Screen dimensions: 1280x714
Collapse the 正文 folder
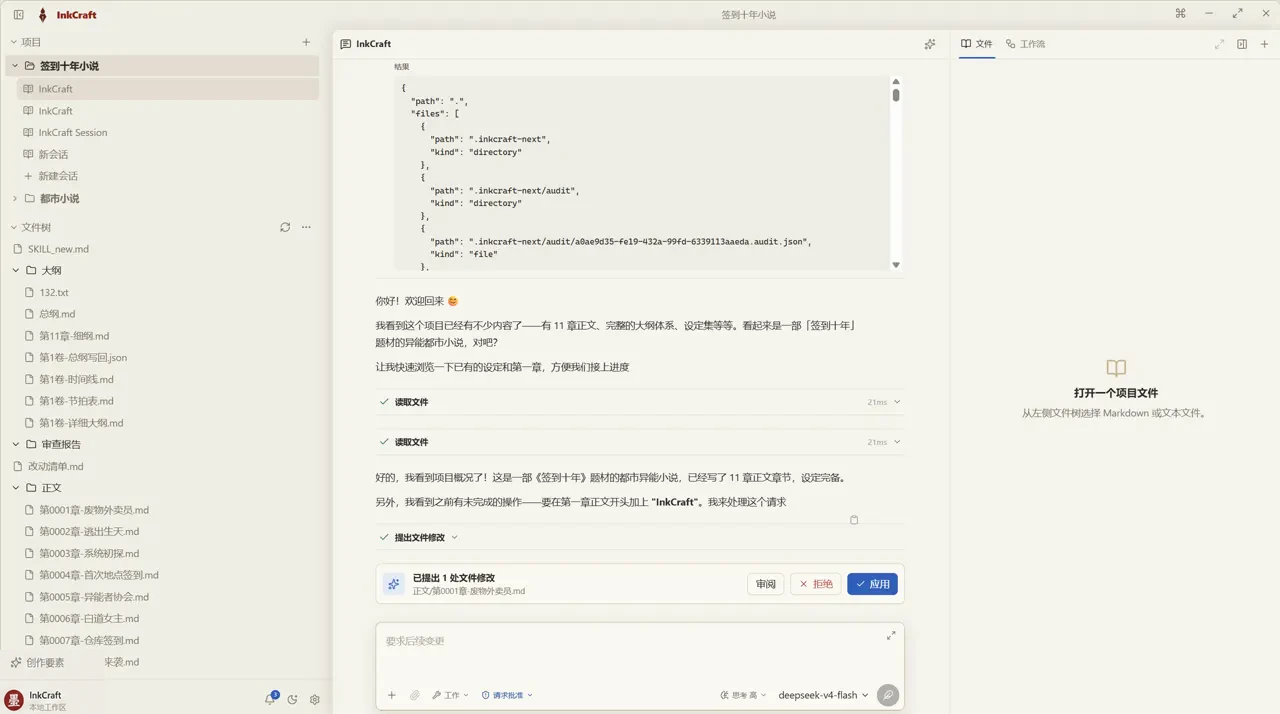pos(17,488)
